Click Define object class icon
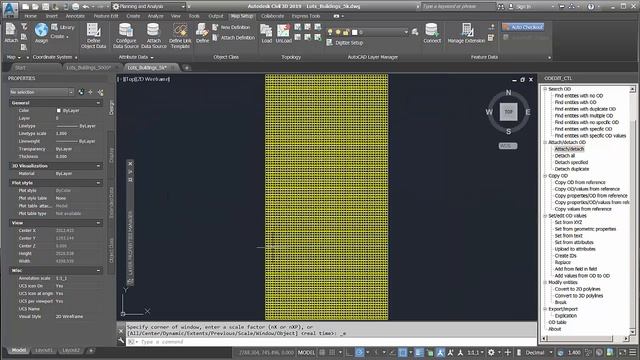The image size is (640, 360). coord(202,33)
